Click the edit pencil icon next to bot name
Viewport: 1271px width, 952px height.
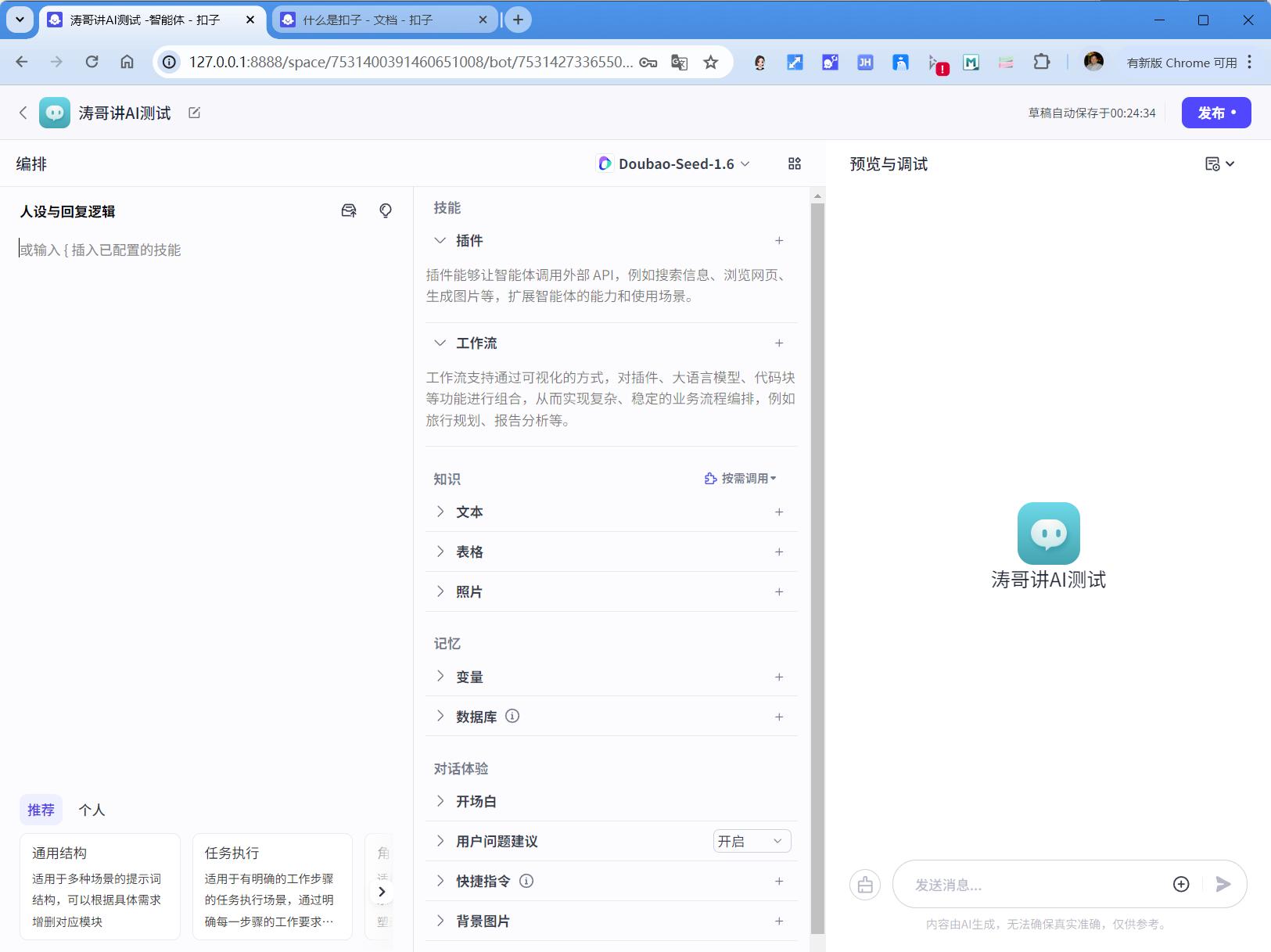pos(194,112)
